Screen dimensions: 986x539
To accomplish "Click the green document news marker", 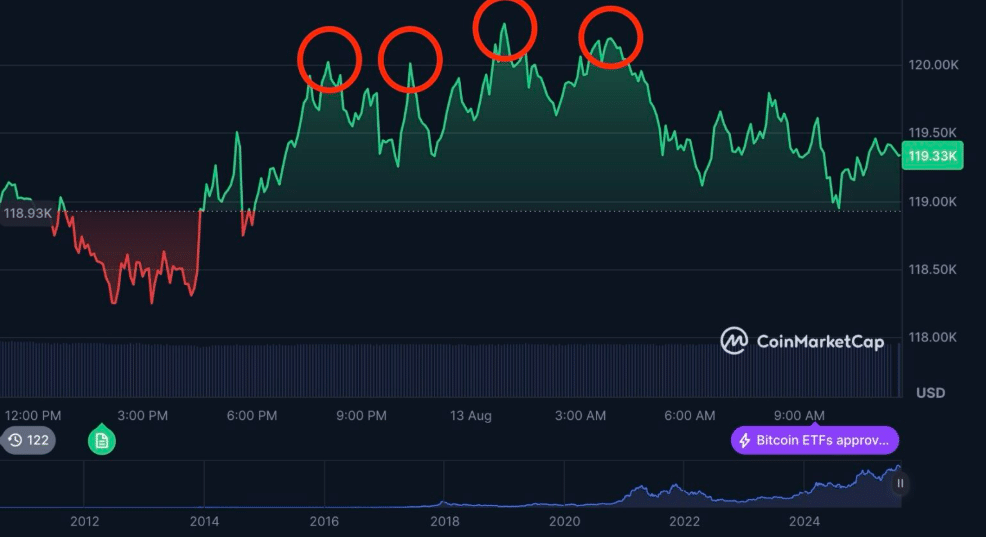I will pyautogui.click(x=102, y=440).
